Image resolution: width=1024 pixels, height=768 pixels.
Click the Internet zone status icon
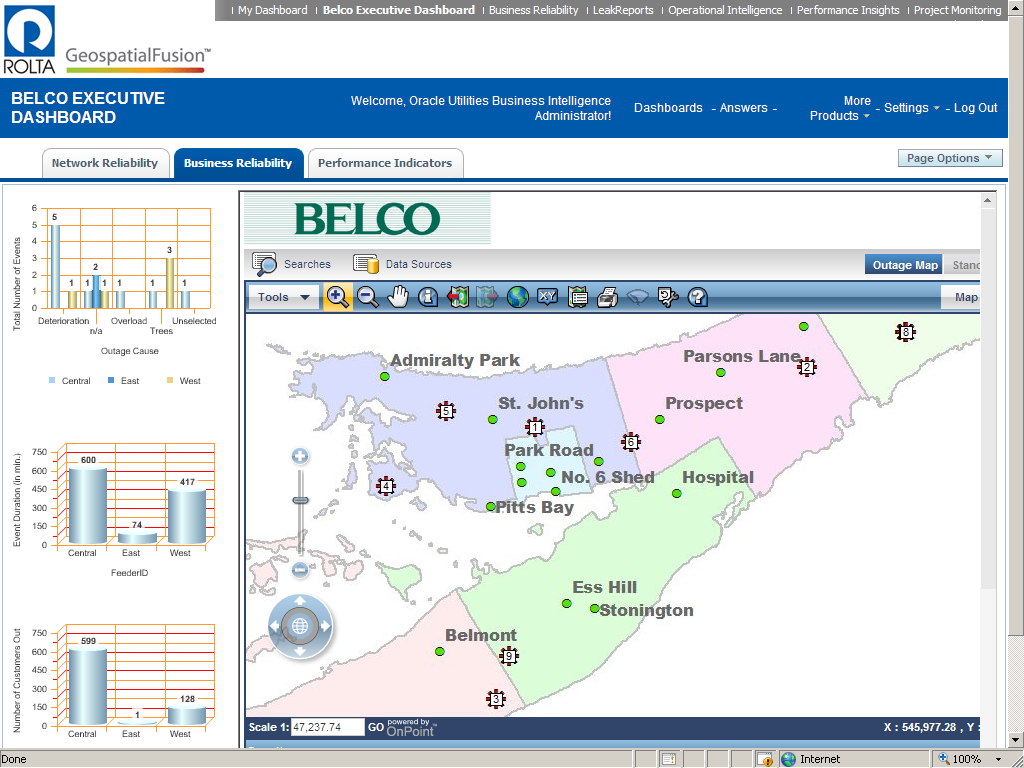[x=788, y=759]
